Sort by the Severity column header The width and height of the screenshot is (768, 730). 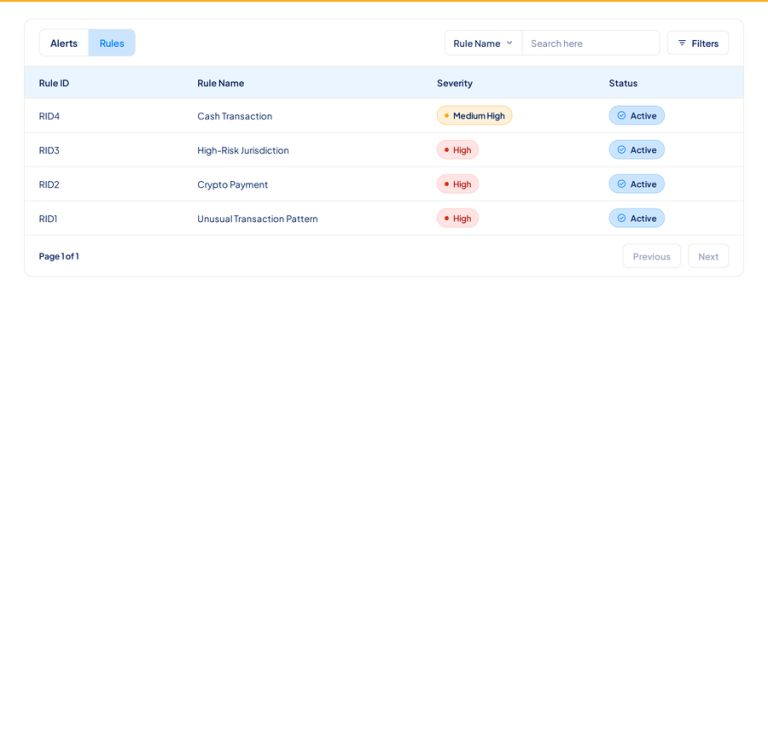point(455,83)
